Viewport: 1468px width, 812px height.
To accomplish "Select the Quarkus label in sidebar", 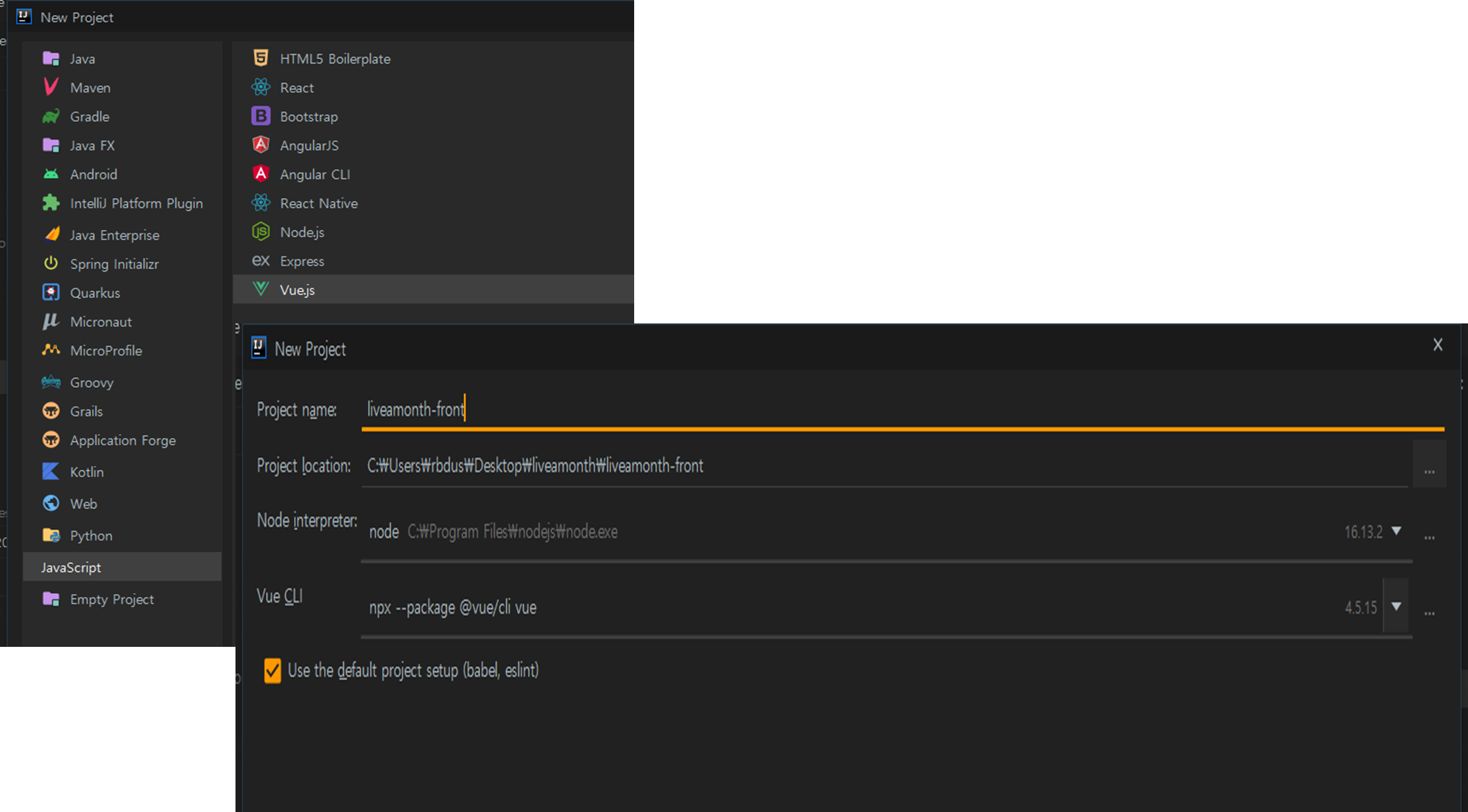I will [95, 292].
